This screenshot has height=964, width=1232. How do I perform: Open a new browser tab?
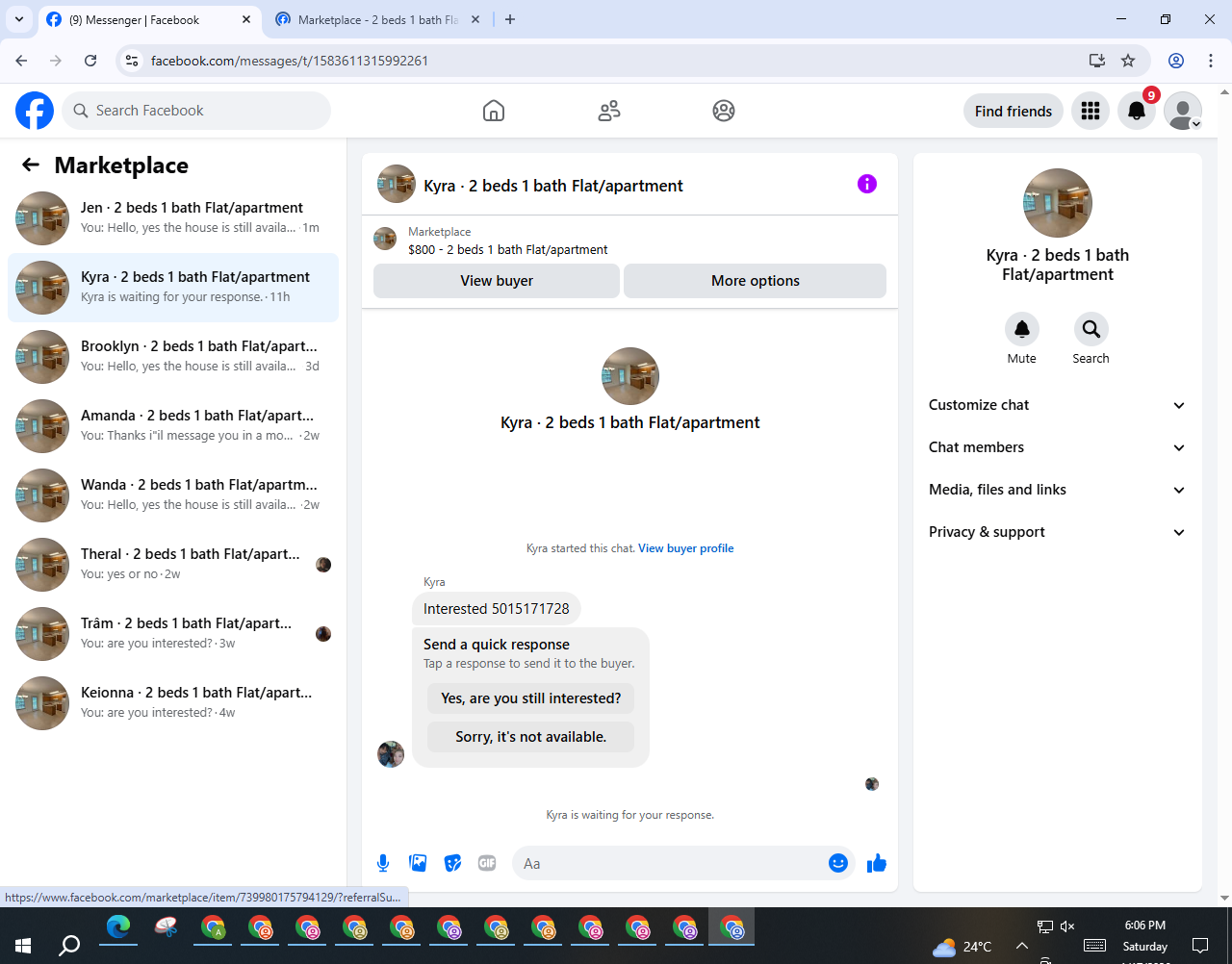tap(510, 19)
